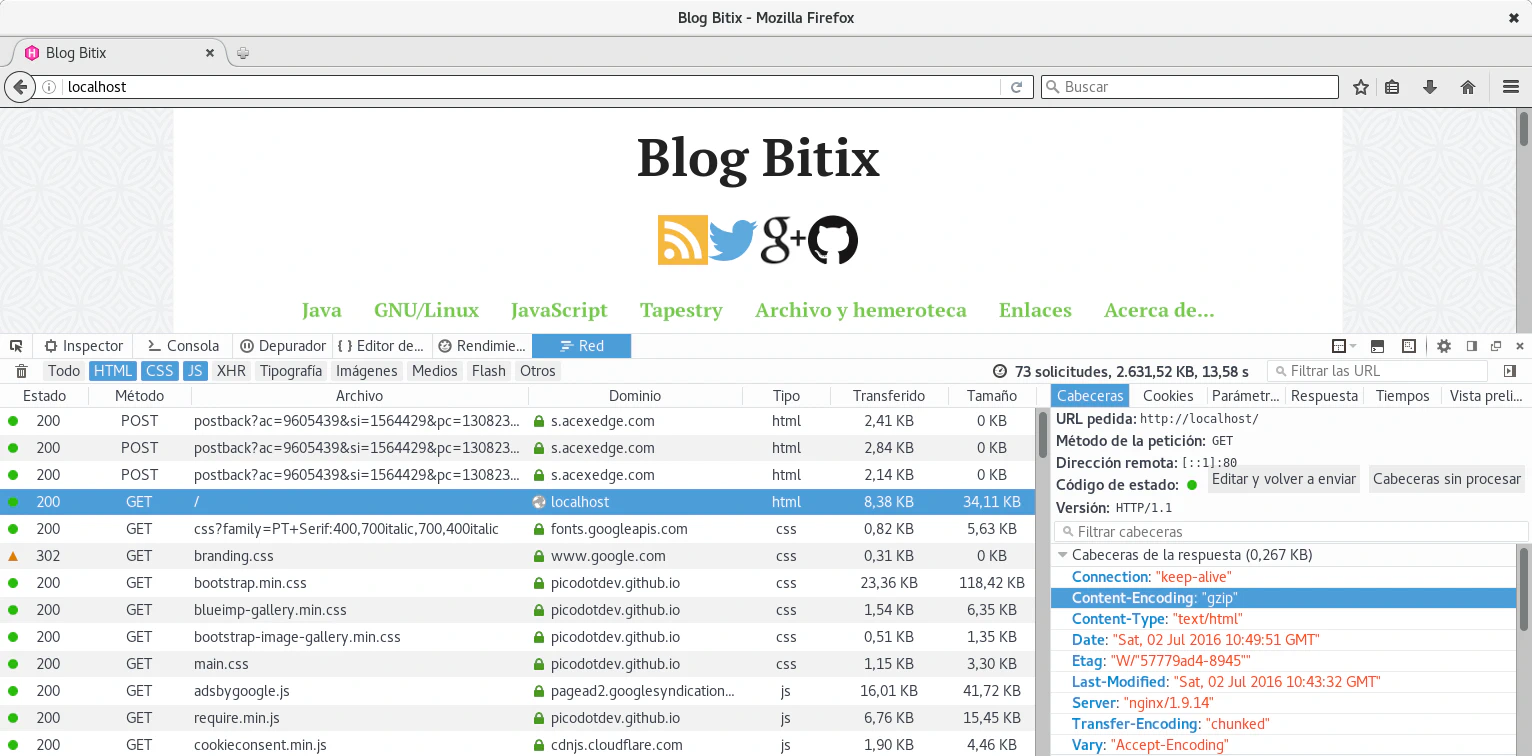Screen dimensions: 1532x756
Task: Disable the CSS request filter
Action: pos(159,371)
